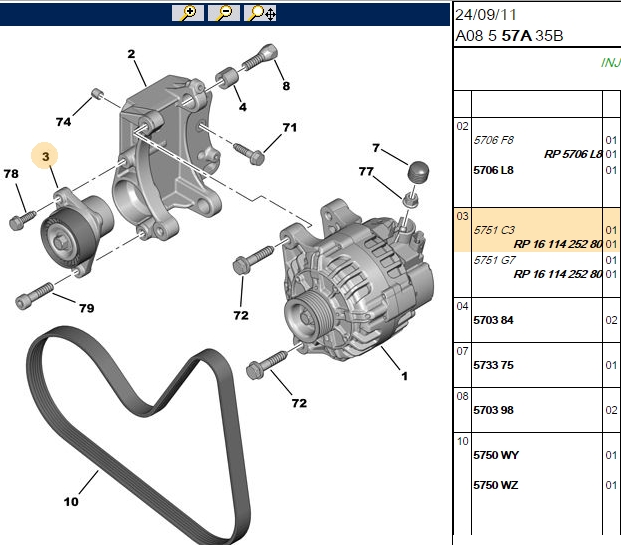Select part number 5733 75
The width and height of the screenshot is (621, 545).
pos(493,365)
